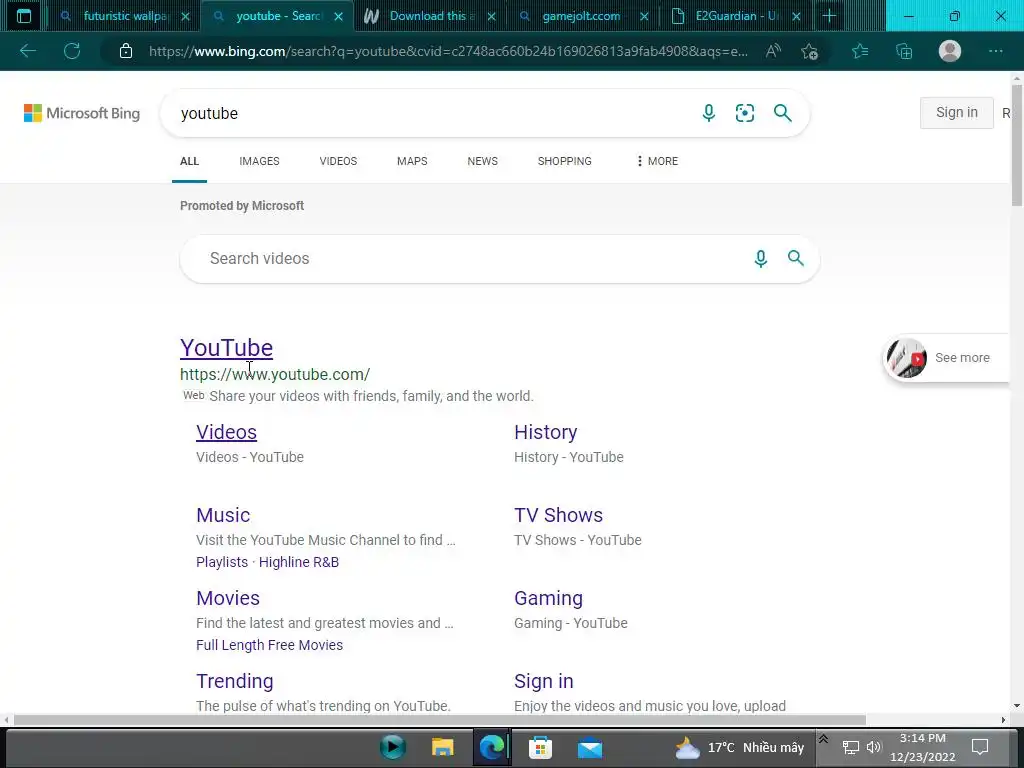View site information lock icon

[126, 51]
